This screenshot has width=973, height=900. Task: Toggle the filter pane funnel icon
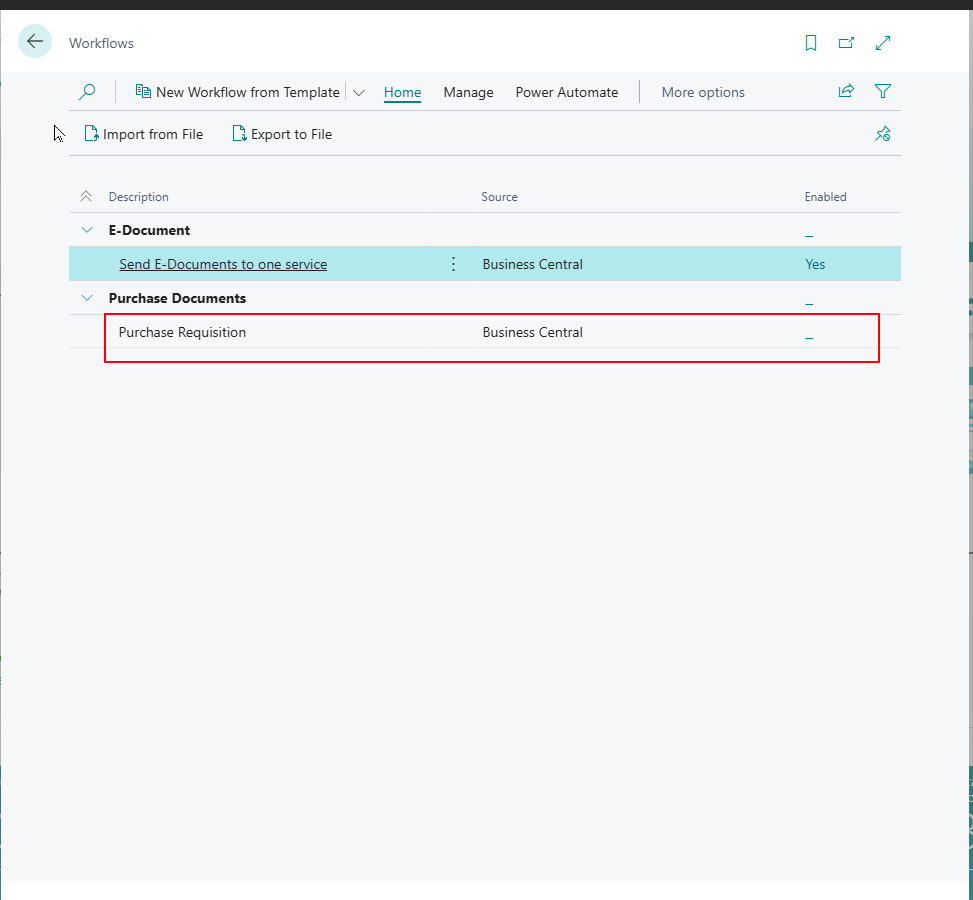coord(883,91)
